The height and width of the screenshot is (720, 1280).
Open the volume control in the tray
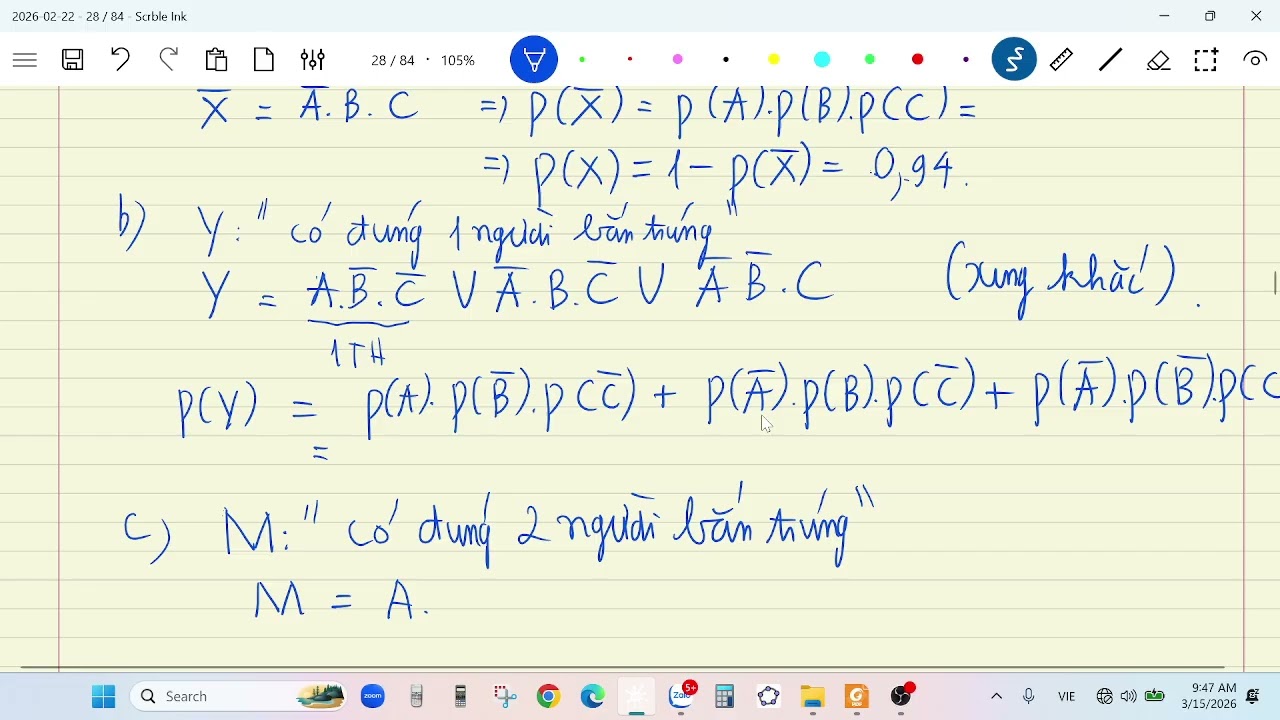[x=1129, y=696]
